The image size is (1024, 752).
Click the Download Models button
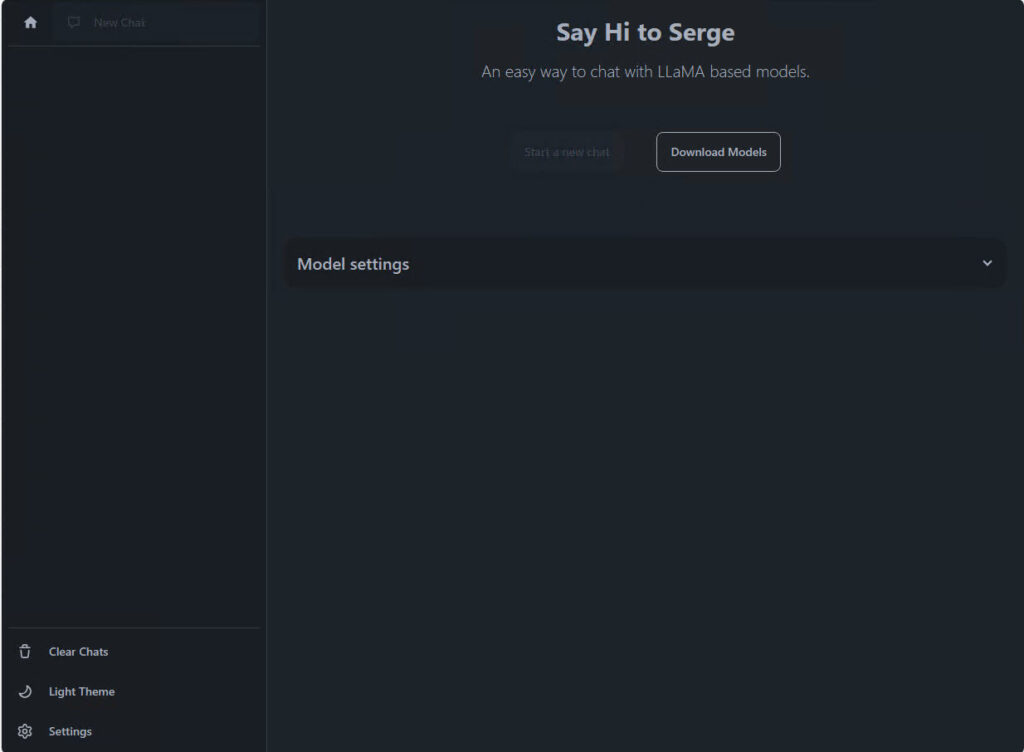(x=718, y=152)
